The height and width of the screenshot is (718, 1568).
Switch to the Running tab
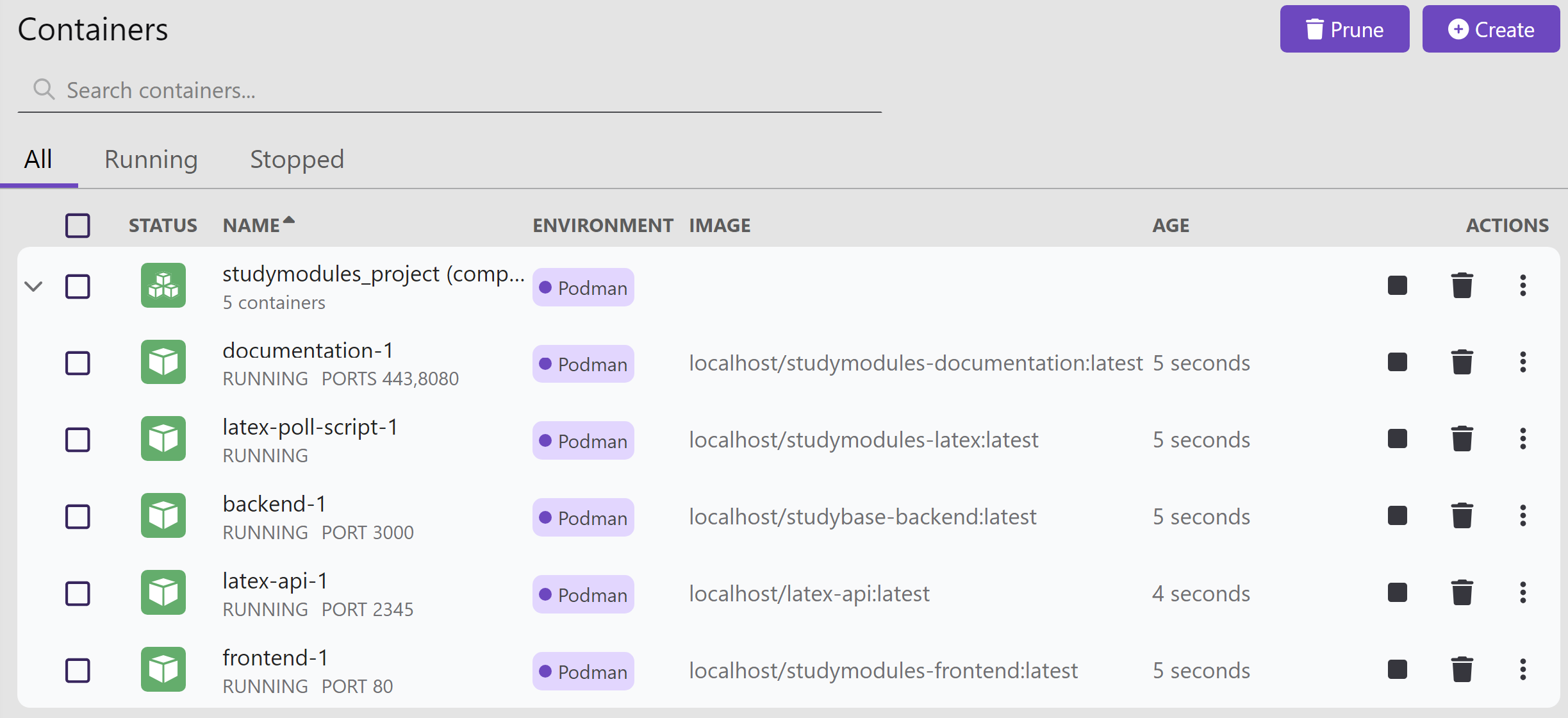(x=151, y=159)
